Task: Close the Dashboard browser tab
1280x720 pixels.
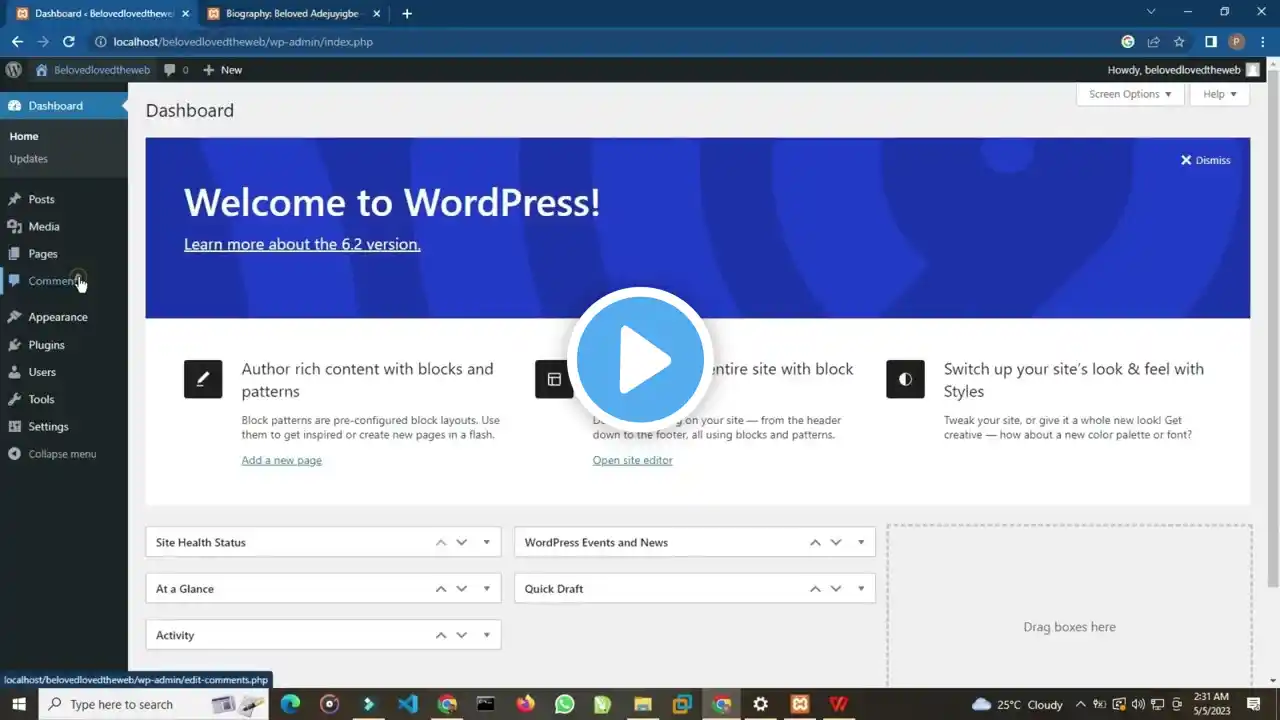Action: 185,14
